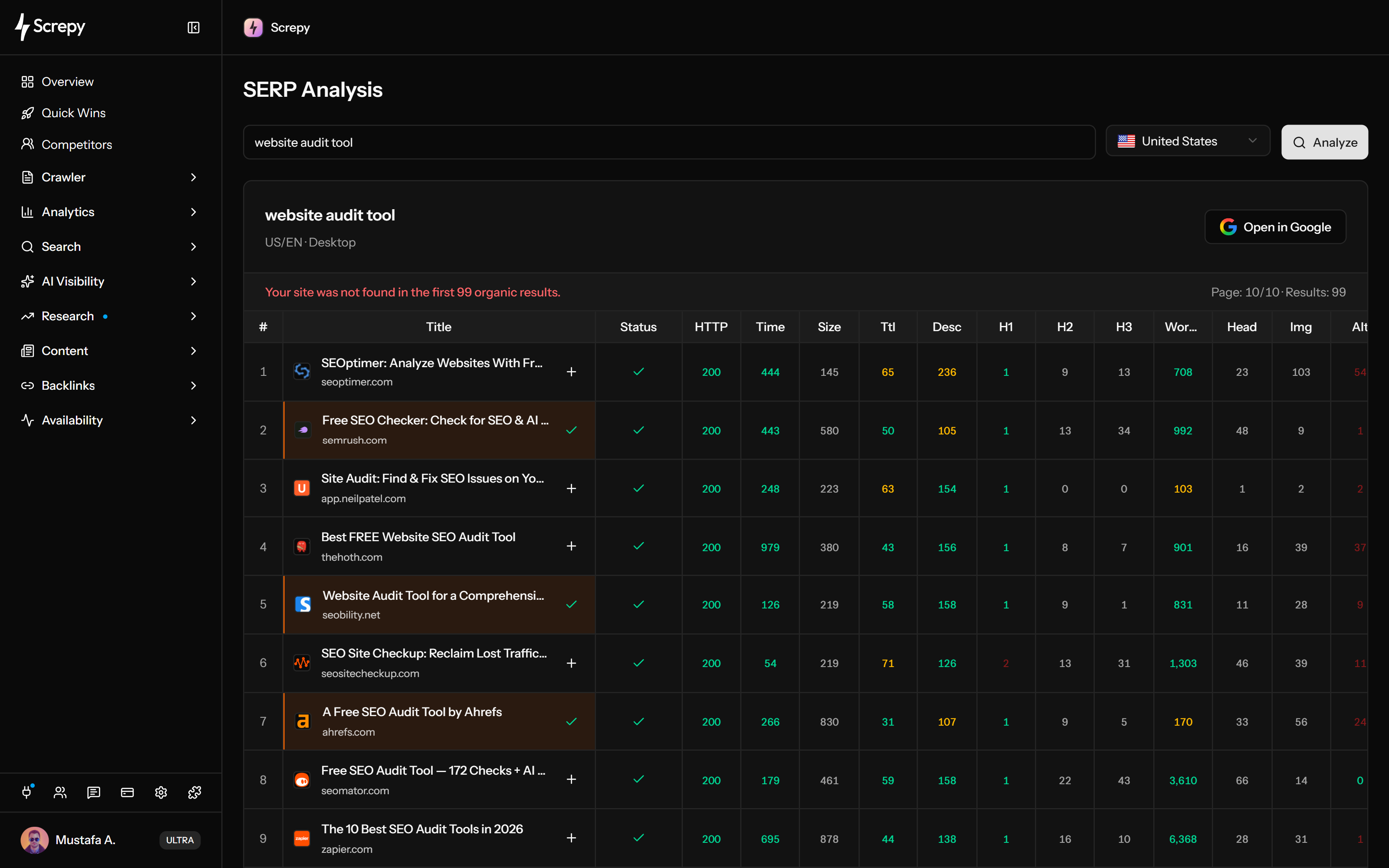The width and height of the screenshot is (1389, 868).
Task: Expand the Availability menu chevron
Action: coord(194,420)
